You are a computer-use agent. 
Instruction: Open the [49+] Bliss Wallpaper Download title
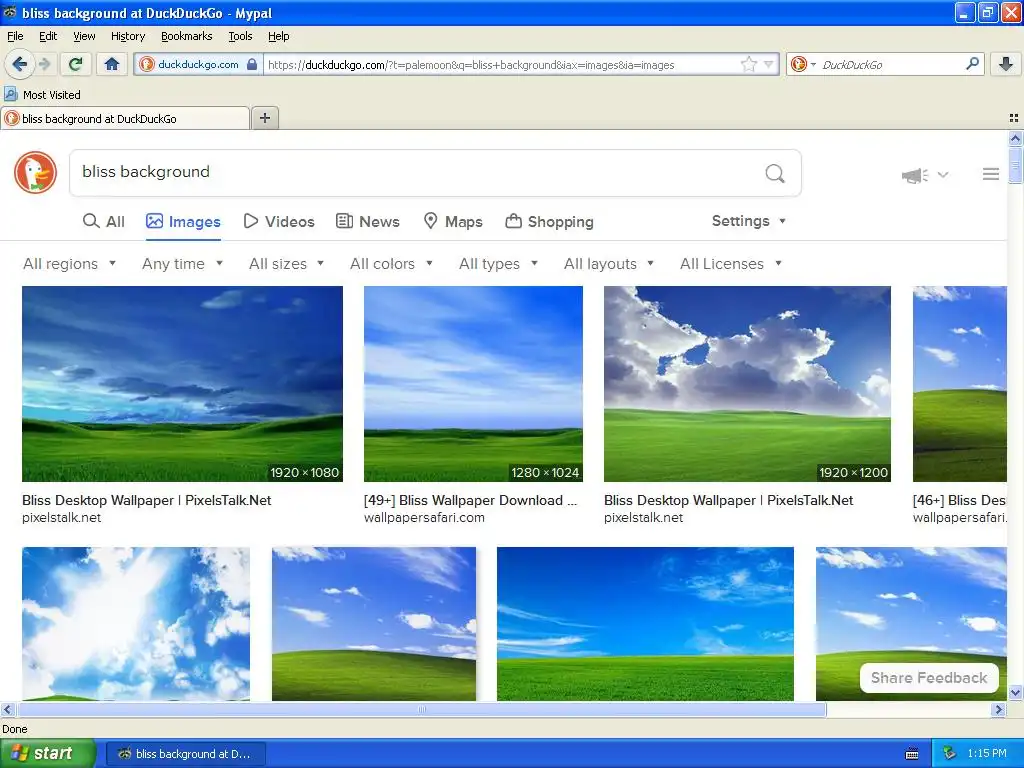click(470, 500)
